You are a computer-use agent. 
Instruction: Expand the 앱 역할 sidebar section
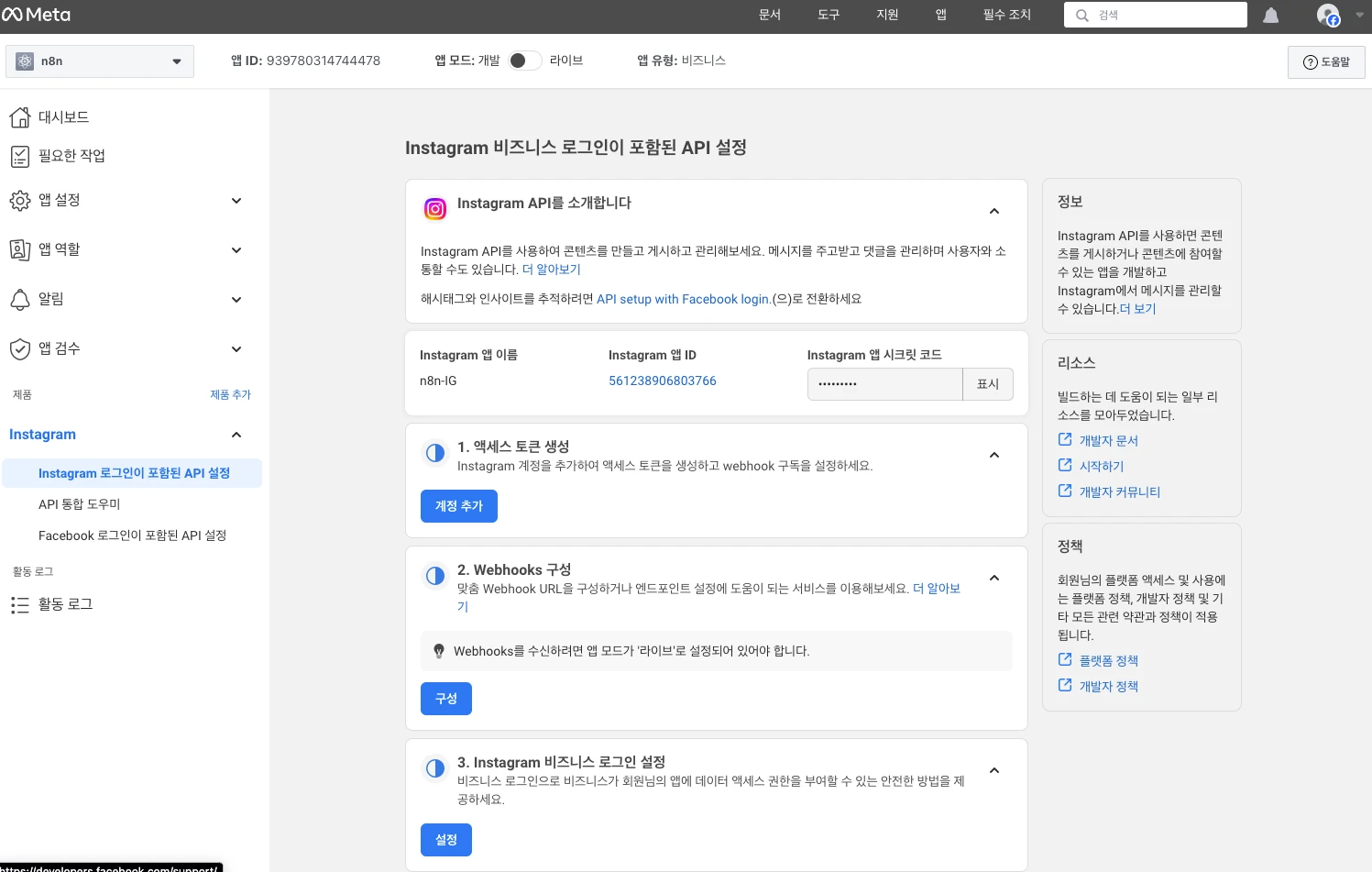(x=236, y=250)
